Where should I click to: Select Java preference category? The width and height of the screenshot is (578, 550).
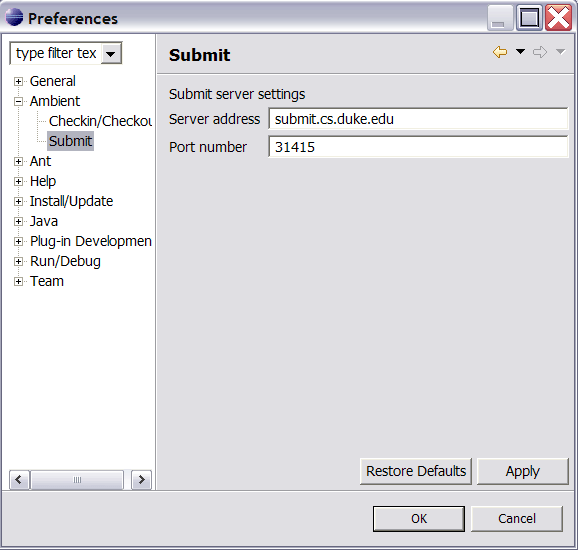pyautogui.click(x=44, y=221)
